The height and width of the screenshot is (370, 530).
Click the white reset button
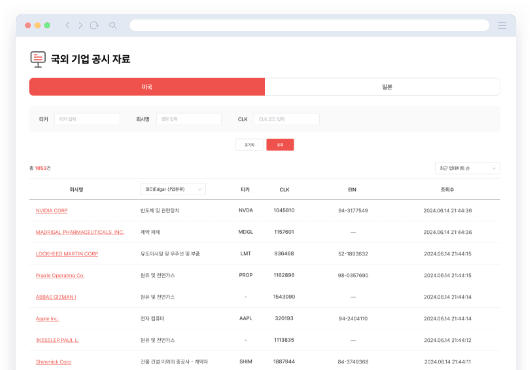(x=249, y=145)
